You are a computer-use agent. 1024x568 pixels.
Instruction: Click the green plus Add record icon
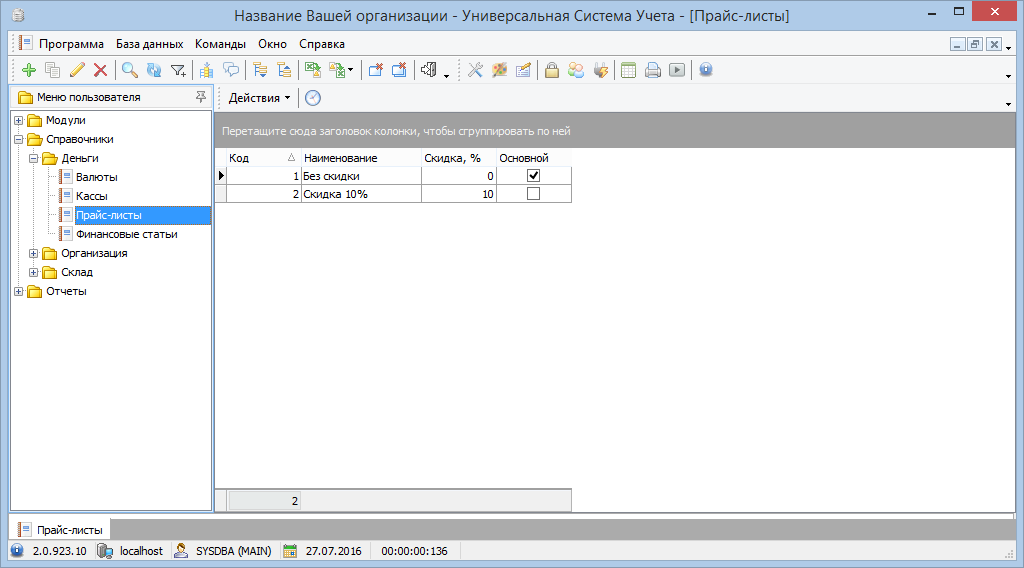28,70
